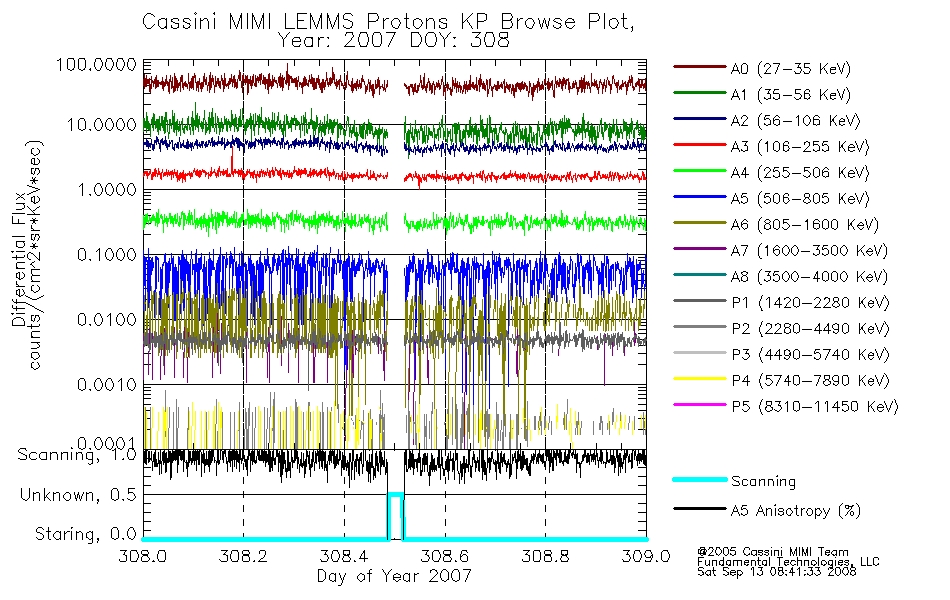Click the black A5 Anisotropy legend line
Viewport: 950px width, 600px height.
(x=700, y=508)
